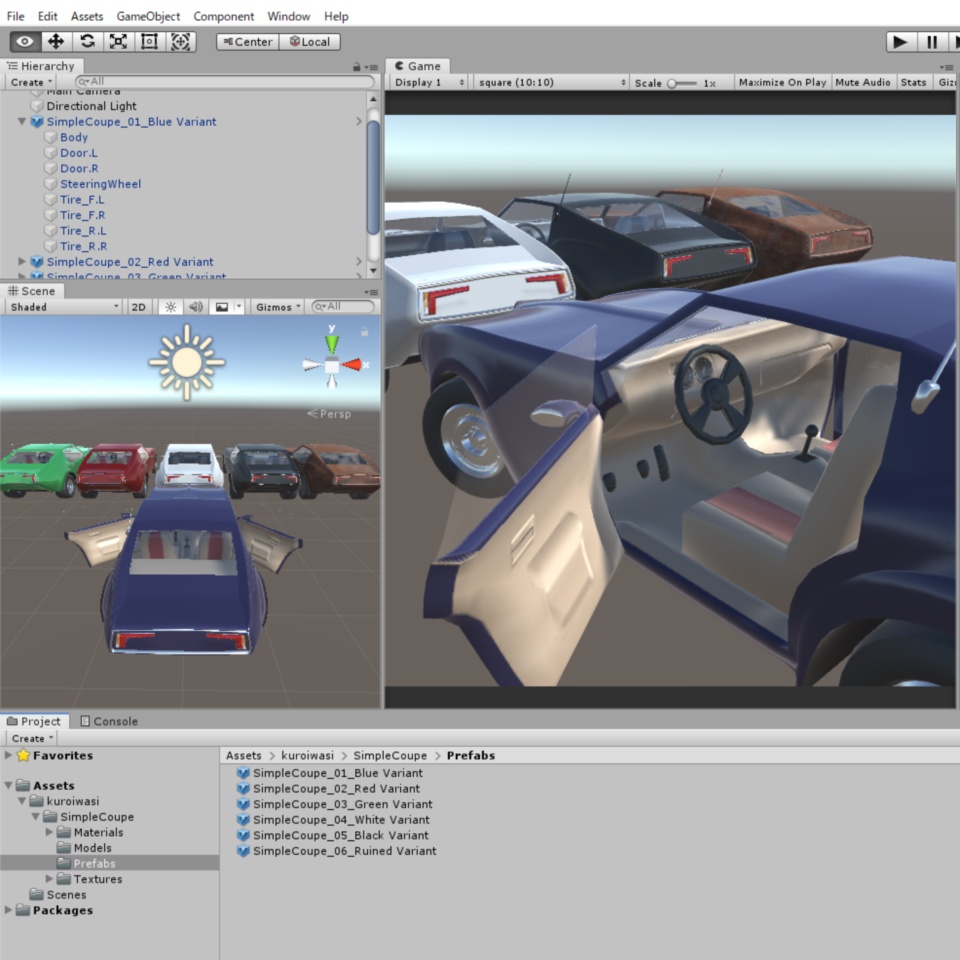Open Hierarchy Create dropdown

[32, 82]
